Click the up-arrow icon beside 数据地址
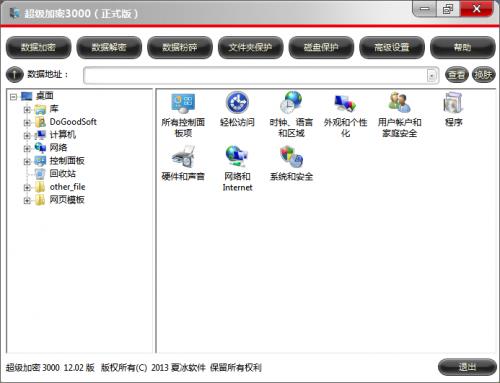 pos(14,75)
